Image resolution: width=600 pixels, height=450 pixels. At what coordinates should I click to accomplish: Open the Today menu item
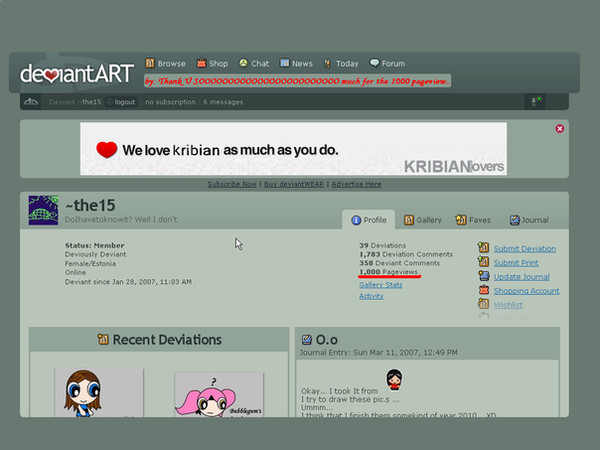click(347, 64)
